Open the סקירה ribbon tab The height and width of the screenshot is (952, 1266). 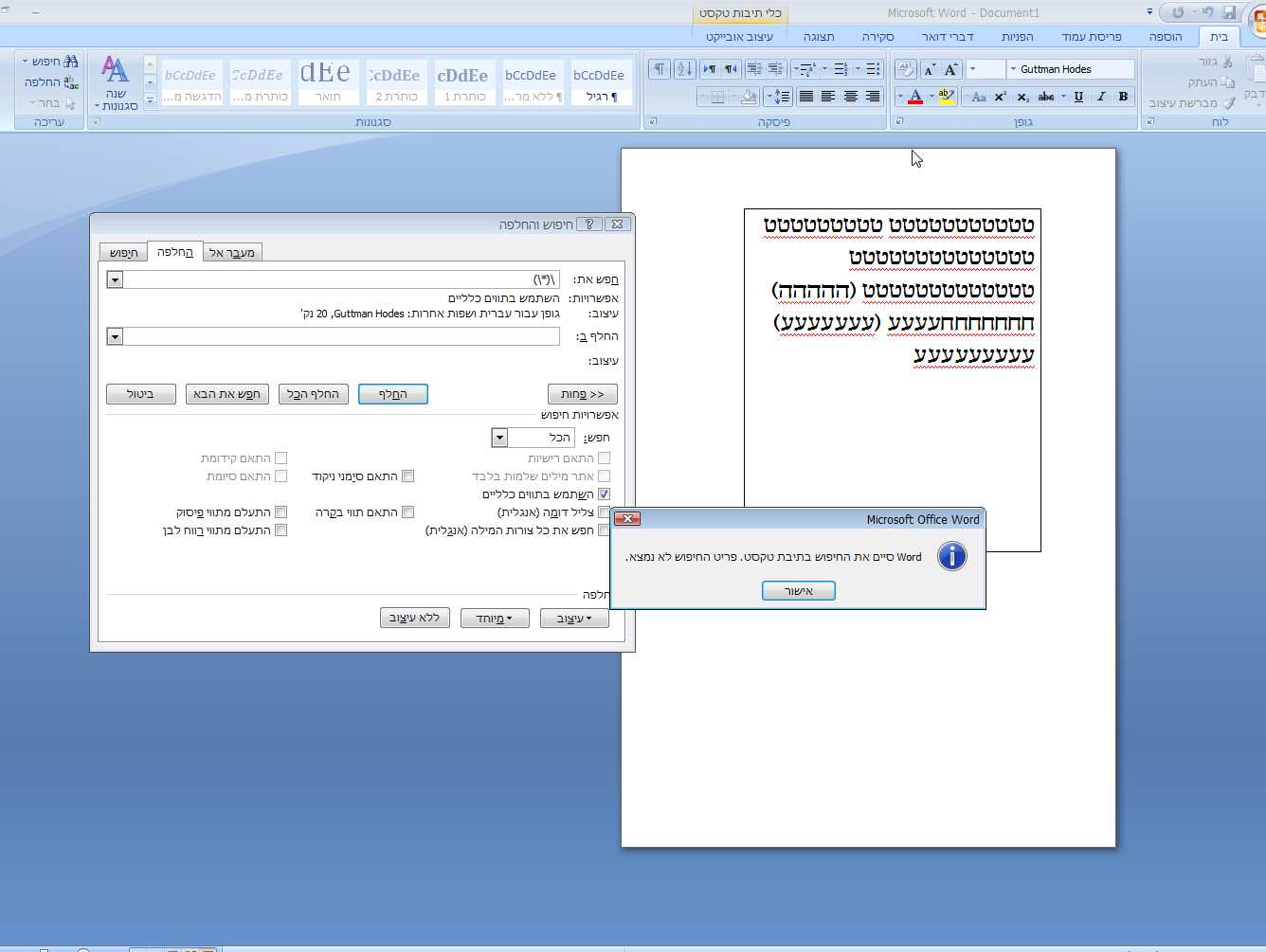click(877, 37)
